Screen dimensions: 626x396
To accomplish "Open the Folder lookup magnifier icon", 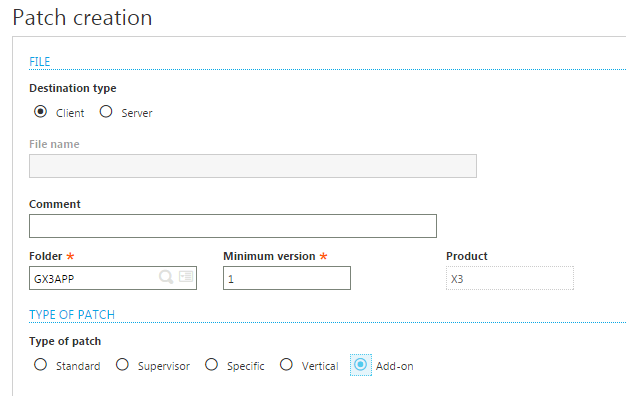I will point(166,277).
